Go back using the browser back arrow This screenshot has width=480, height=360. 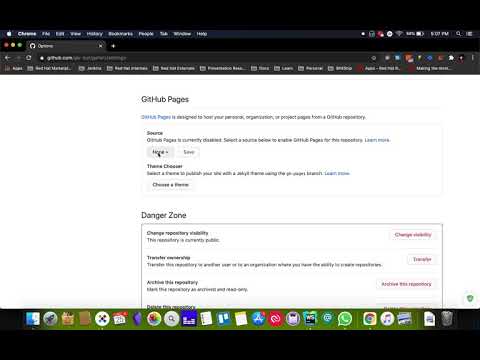coord(7,58)
